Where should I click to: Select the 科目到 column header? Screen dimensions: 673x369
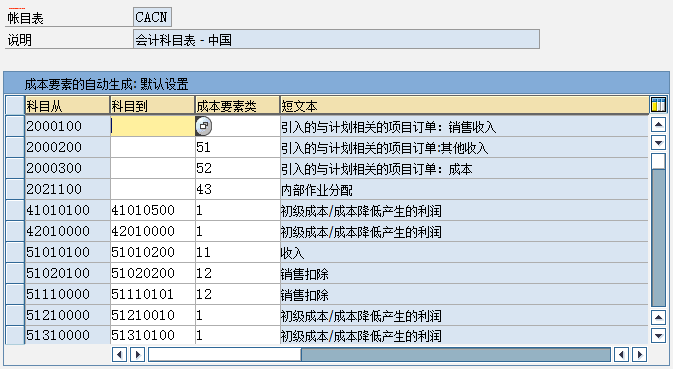click(153, 106)
